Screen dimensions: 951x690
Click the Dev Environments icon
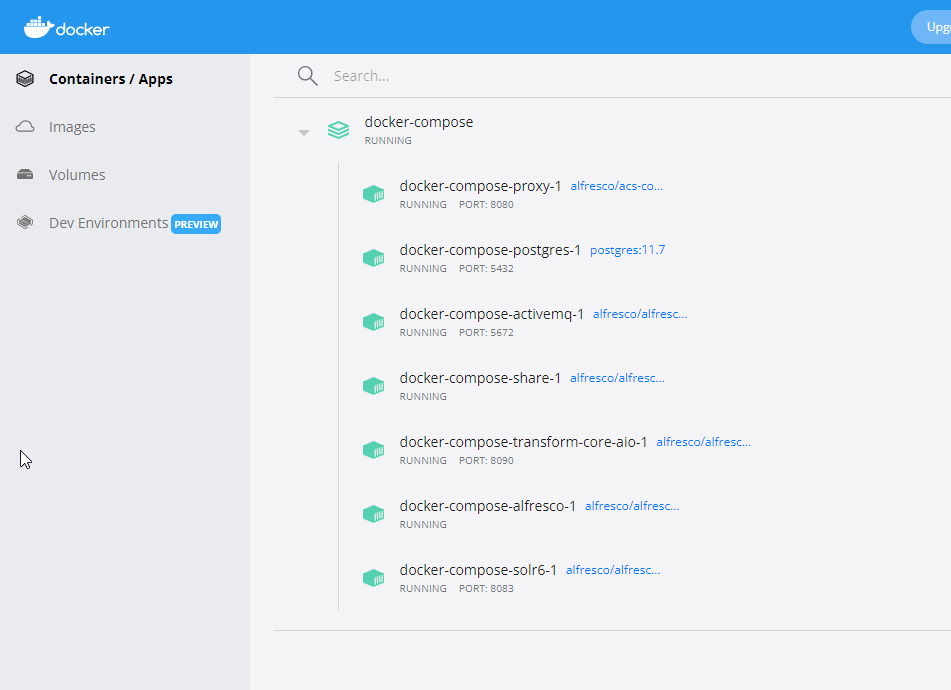click(x=24, y=222)
